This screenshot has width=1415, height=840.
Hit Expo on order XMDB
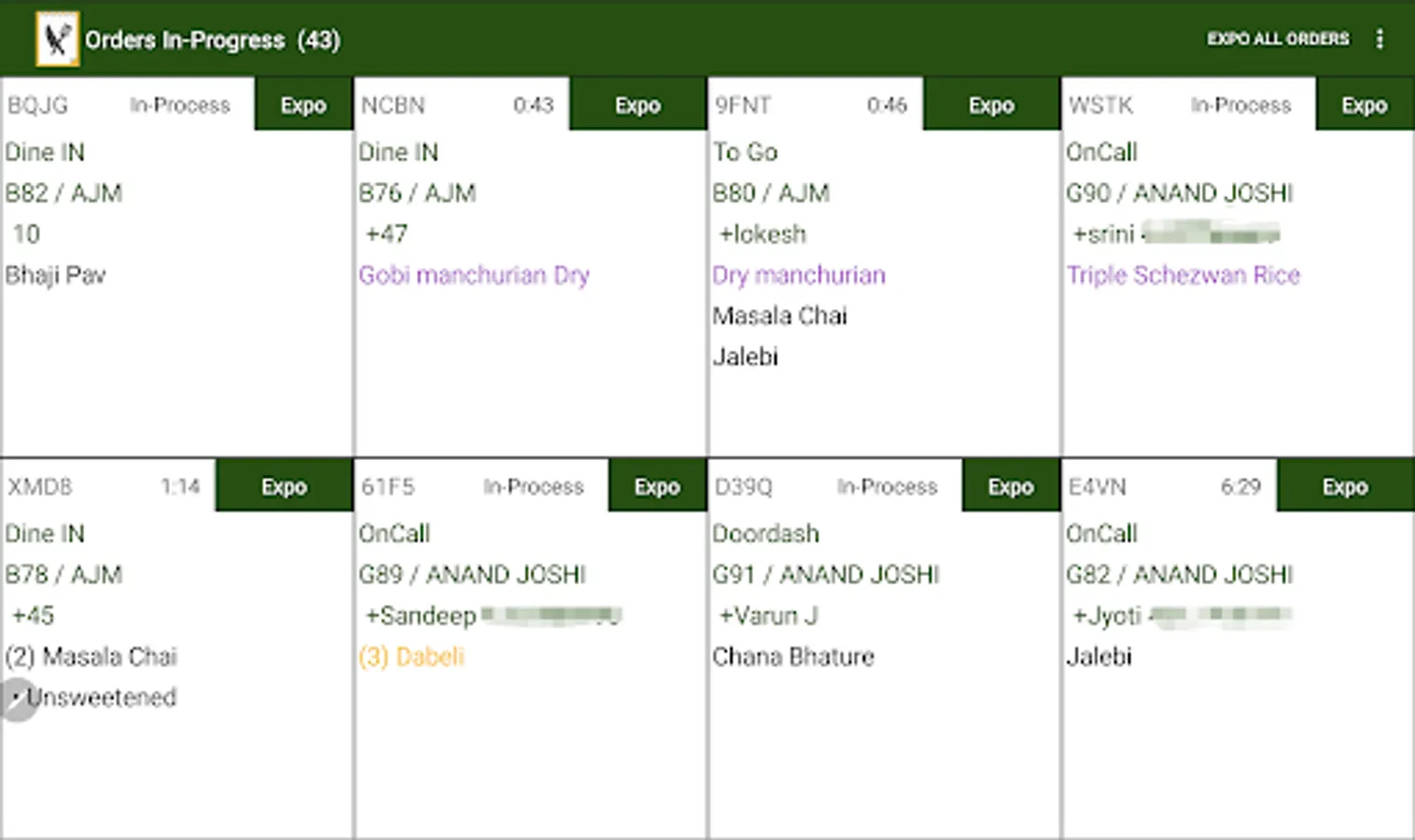[x=284, y=486]
